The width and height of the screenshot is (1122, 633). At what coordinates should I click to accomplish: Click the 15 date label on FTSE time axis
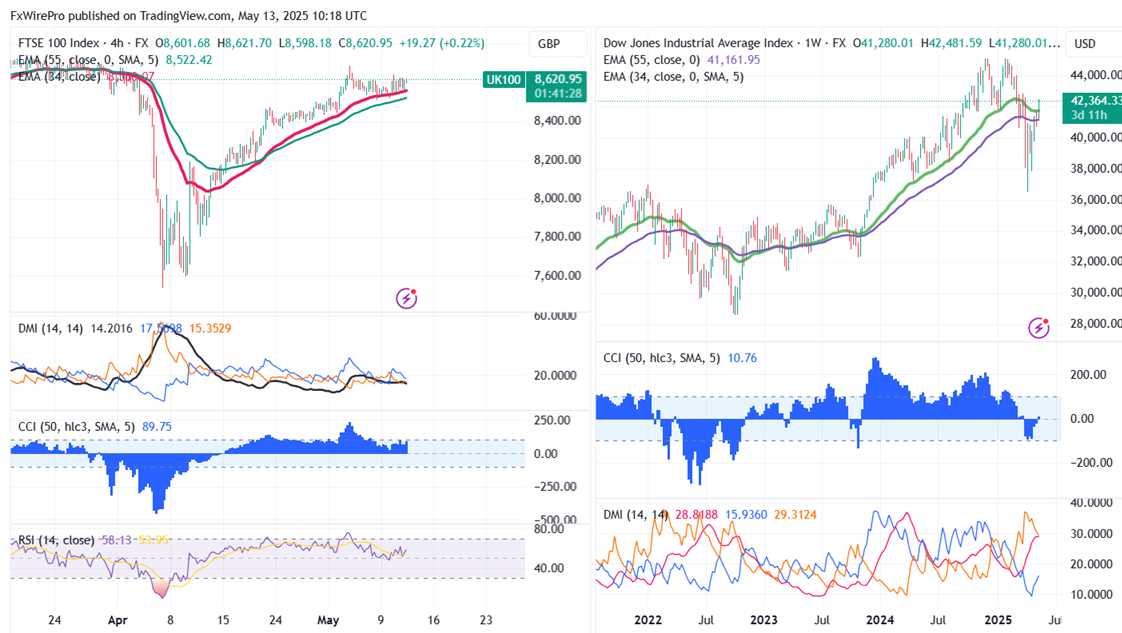[223, 620]
